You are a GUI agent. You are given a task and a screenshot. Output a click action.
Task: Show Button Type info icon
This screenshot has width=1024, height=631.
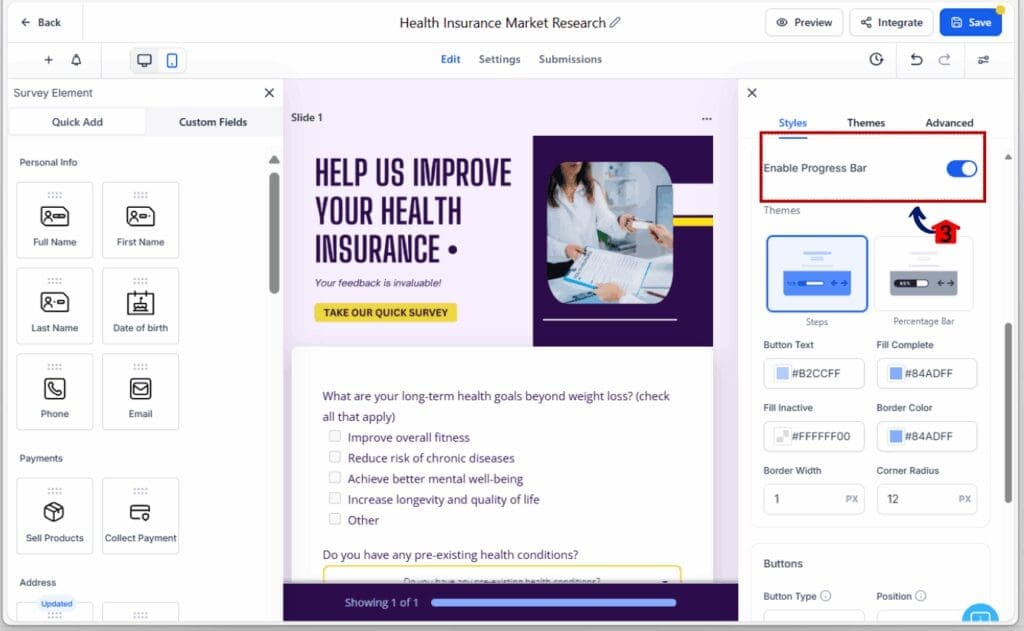(x=825, y=596)
